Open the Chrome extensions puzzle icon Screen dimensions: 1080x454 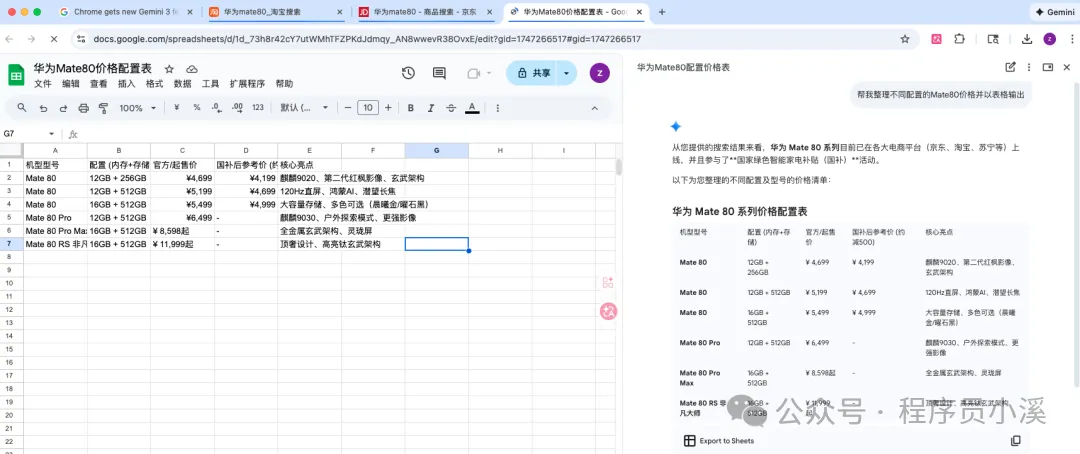click(x=959, y=39)
